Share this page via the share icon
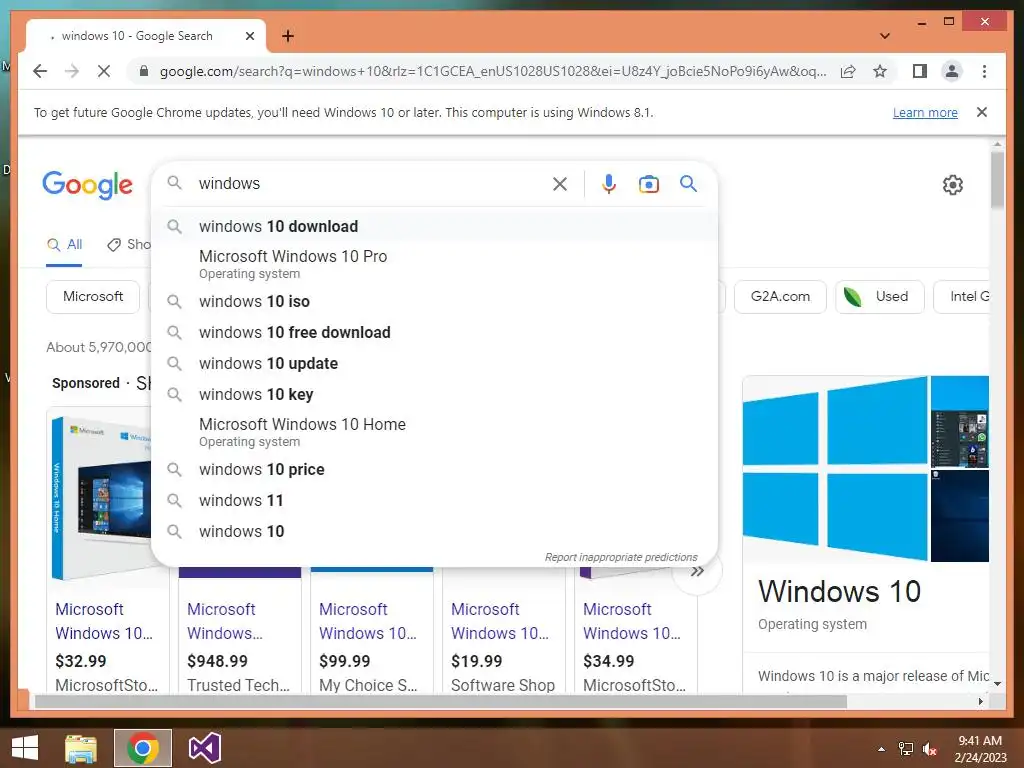The height and width of the screenshot is (768, 1024). point(848,71)
